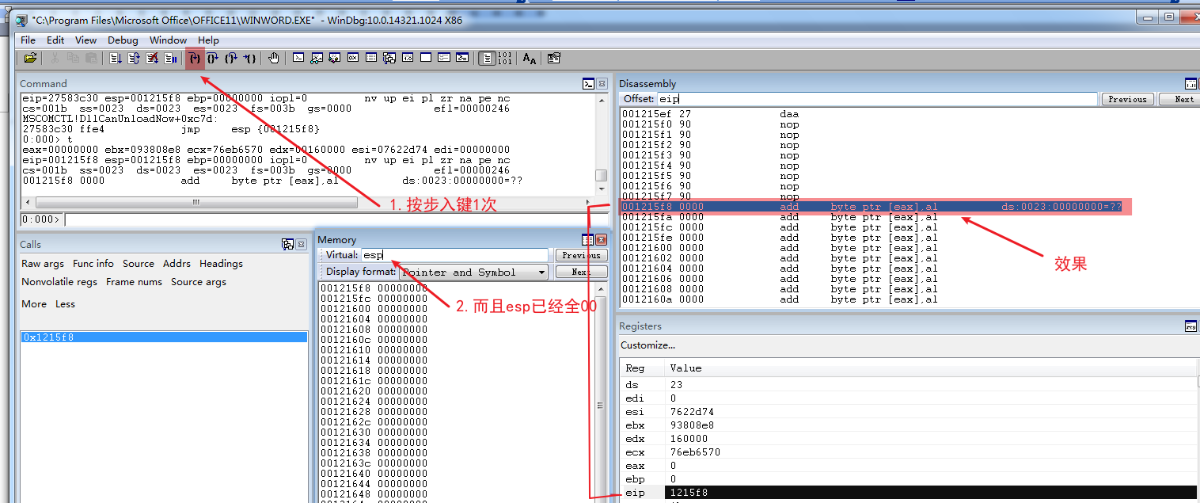Screen dimensions: 1200x503
Task: Click Next button in Memory pane
Action: pos(581,272)
